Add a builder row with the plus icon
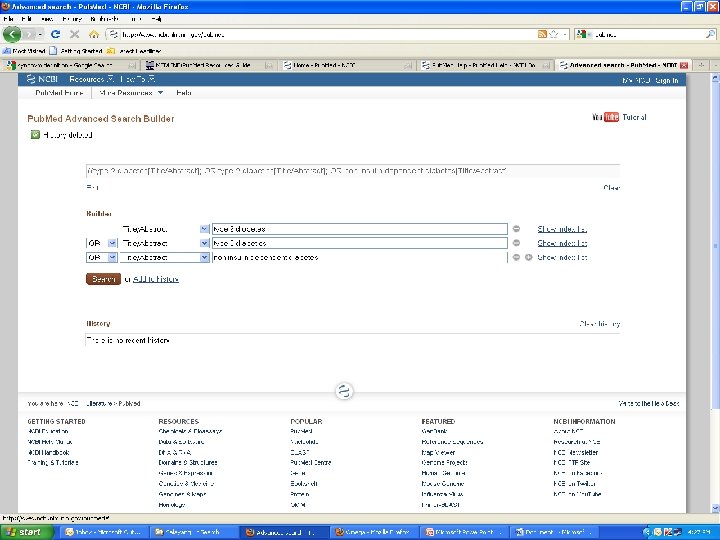The width and height of the screenshot is (720, 540). tap(529, 257)
